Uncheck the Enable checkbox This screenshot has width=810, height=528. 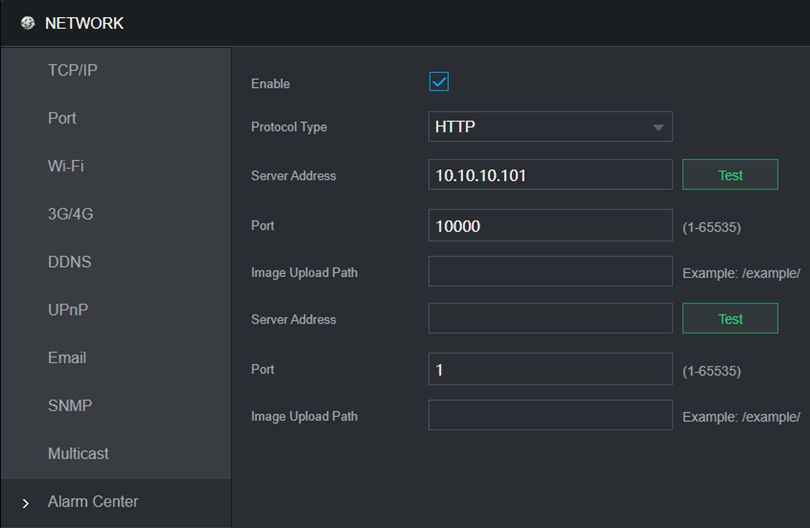tap(439, 82)
